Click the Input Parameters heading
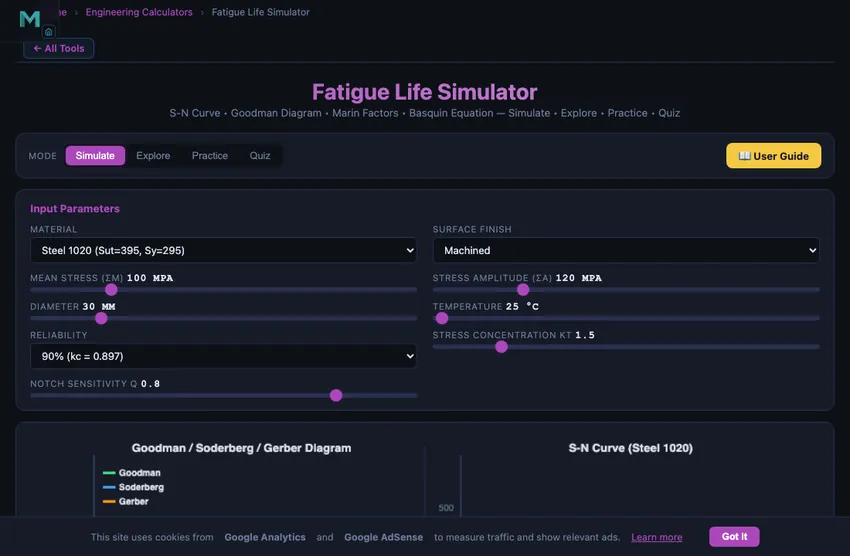Viewport: 850px width, 556px height. pos(75,209)
